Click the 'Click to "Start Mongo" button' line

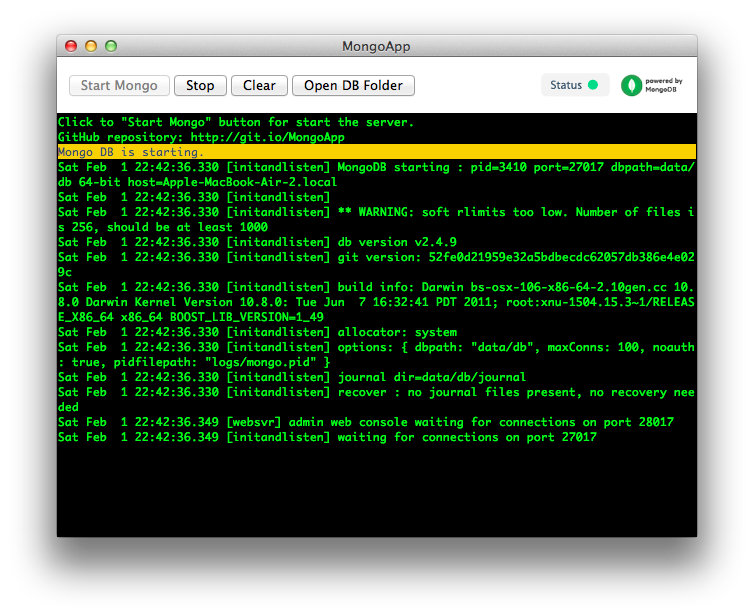click(236, 122)
